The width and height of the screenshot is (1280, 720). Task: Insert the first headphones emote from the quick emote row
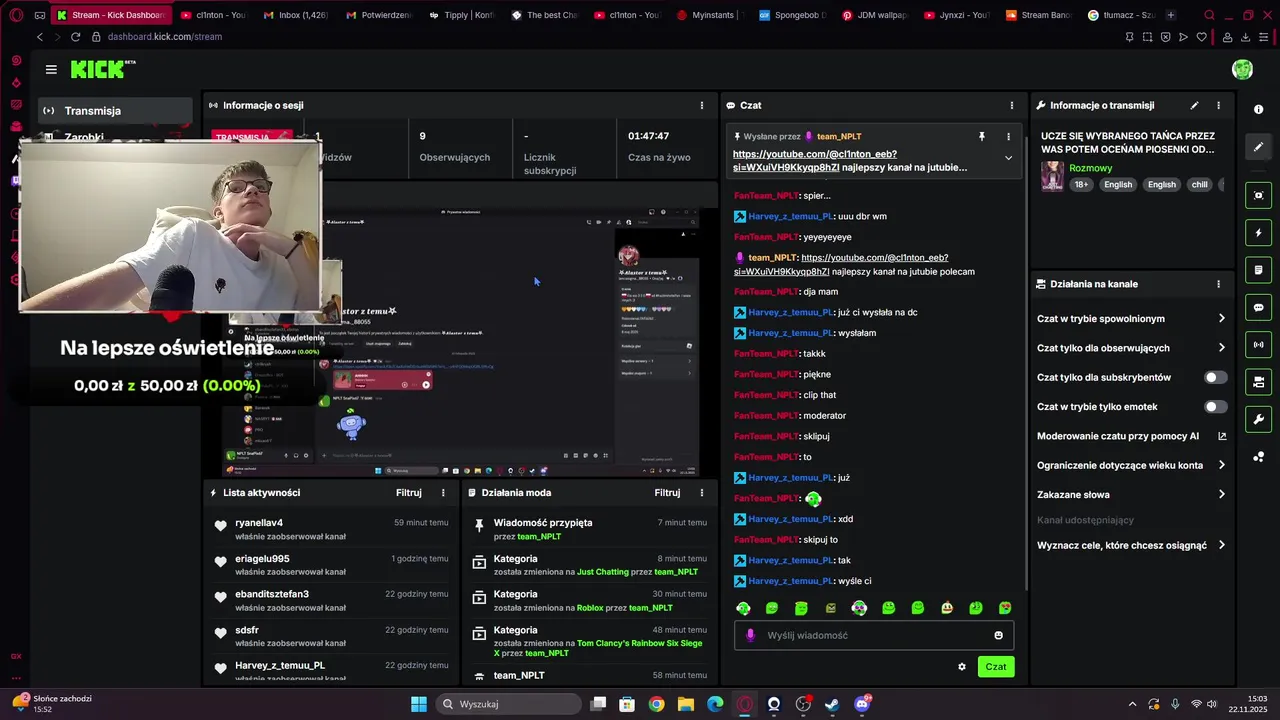(x=743, y=608)
